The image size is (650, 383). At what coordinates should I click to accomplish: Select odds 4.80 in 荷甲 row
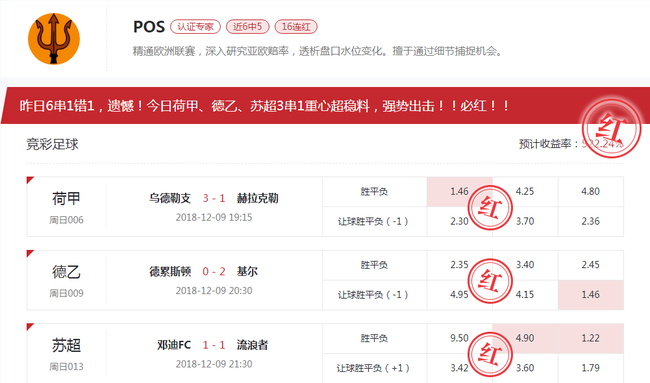click(x=591, y=192)
